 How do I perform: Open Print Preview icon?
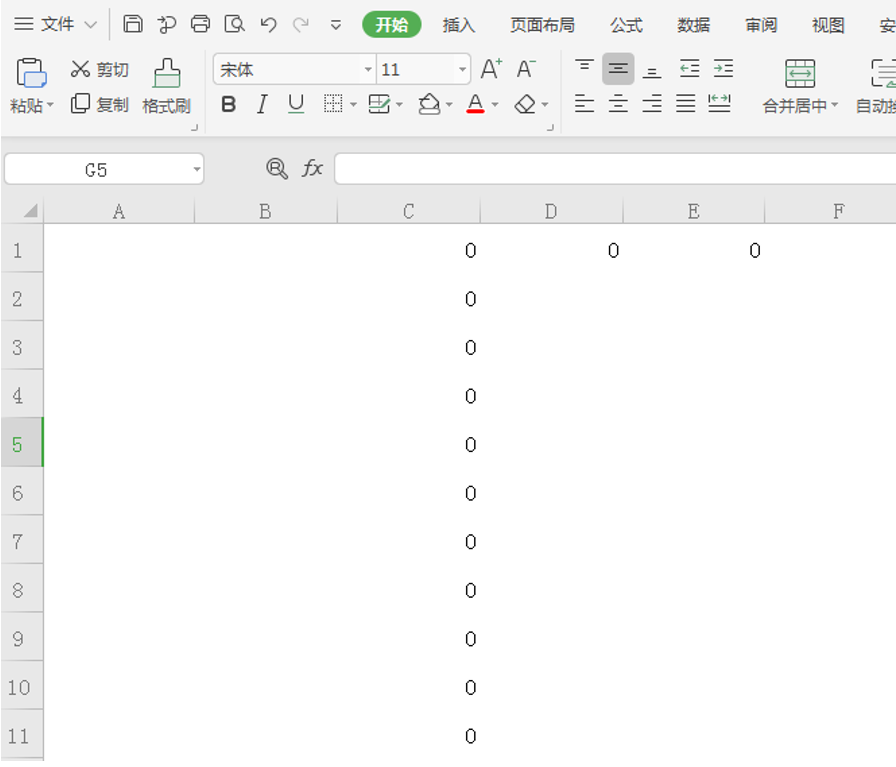click(x=234, y=25)
